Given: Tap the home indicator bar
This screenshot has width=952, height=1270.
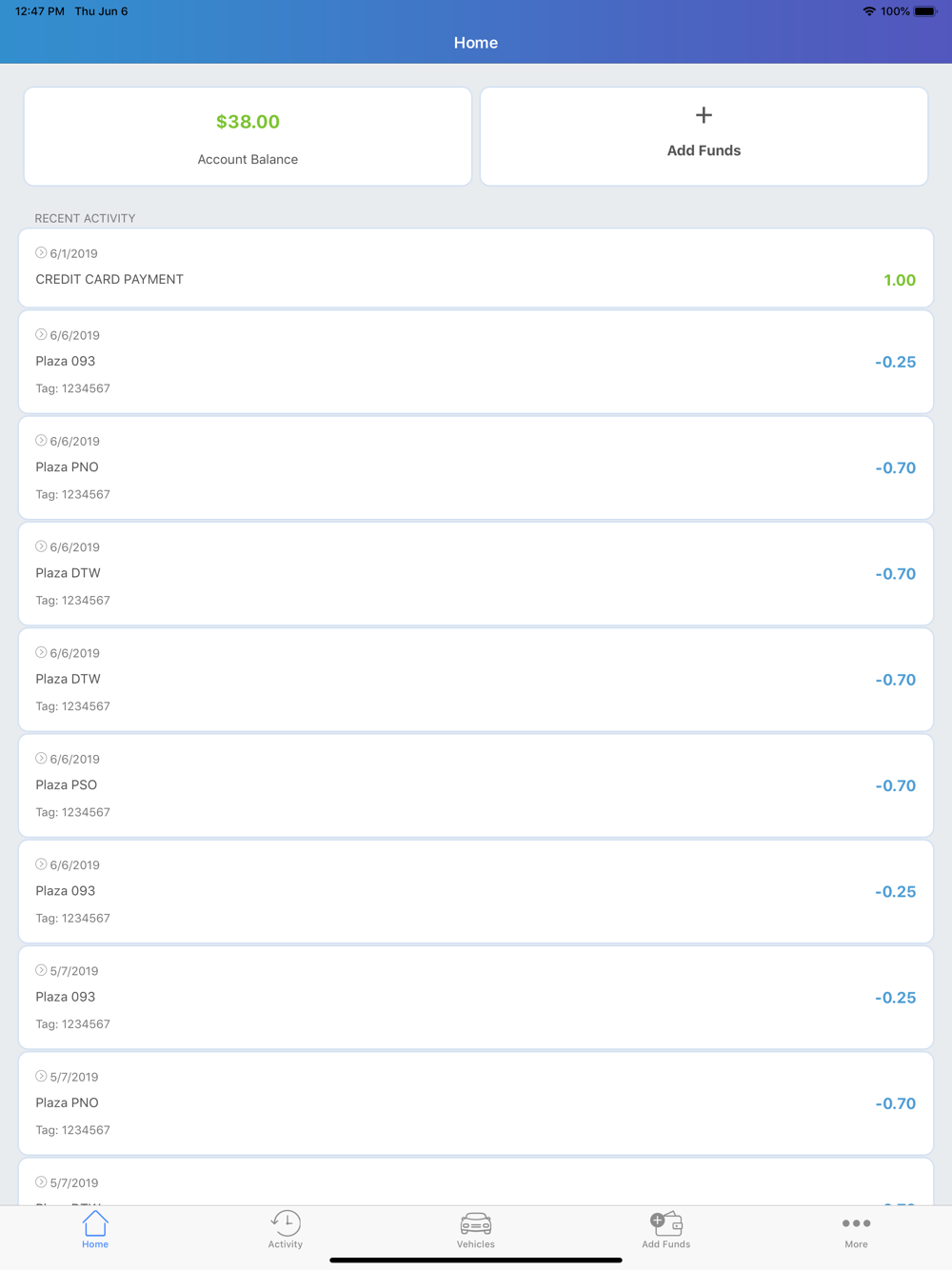Looking at the screenshot, I should click(x=476, y=1260).
